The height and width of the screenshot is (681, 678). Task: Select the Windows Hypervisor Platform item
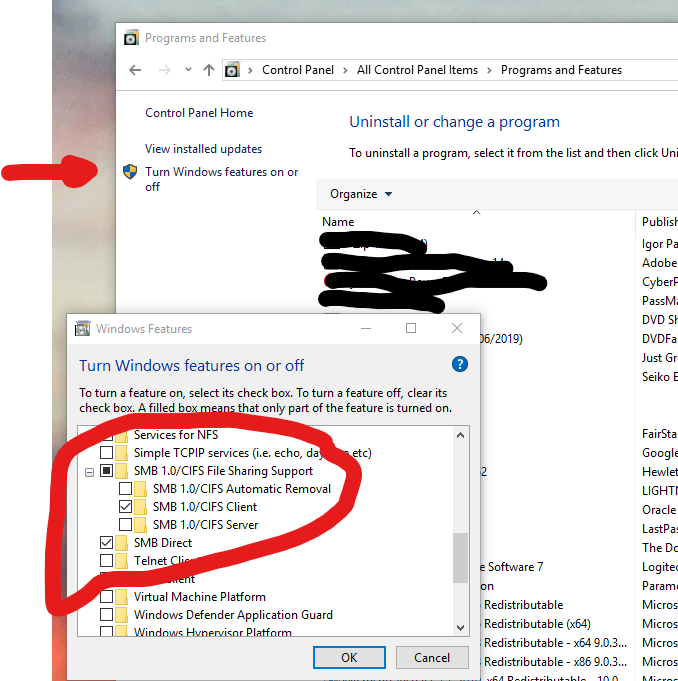[212, 631]
